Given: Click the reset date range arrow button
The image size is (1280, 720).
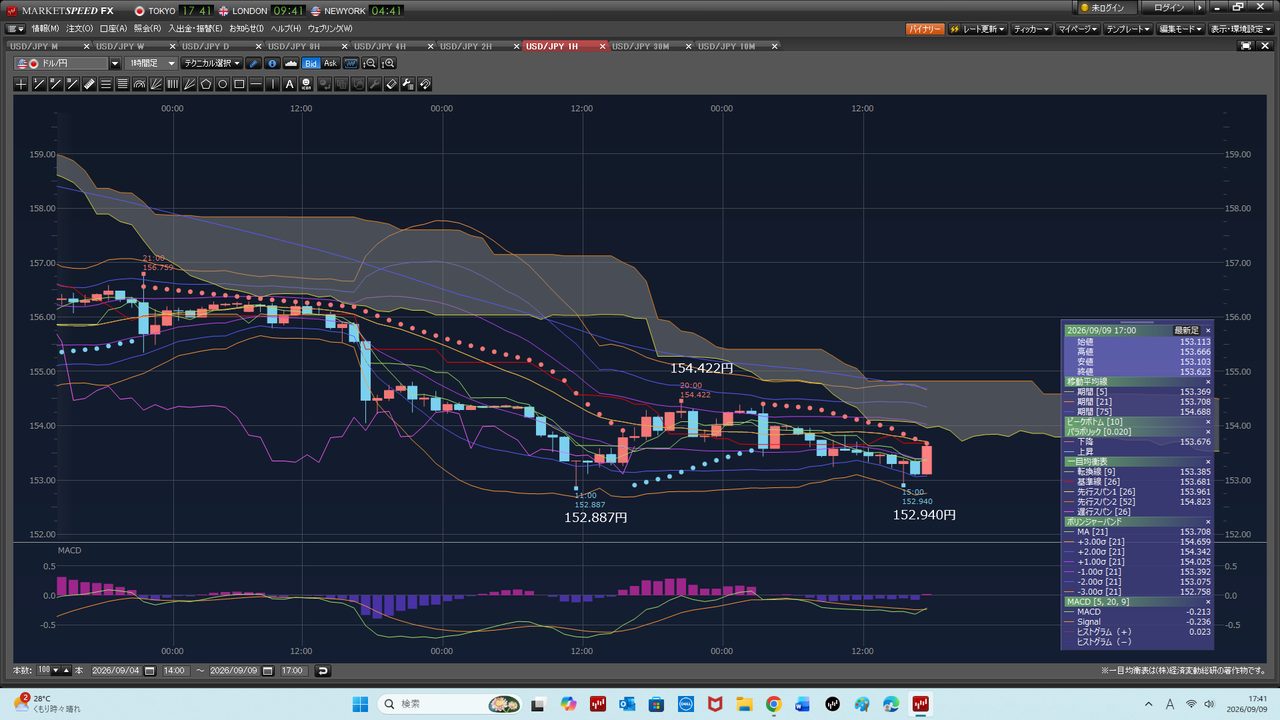Looking at the screenshot, I should click(x=323, y=670).
